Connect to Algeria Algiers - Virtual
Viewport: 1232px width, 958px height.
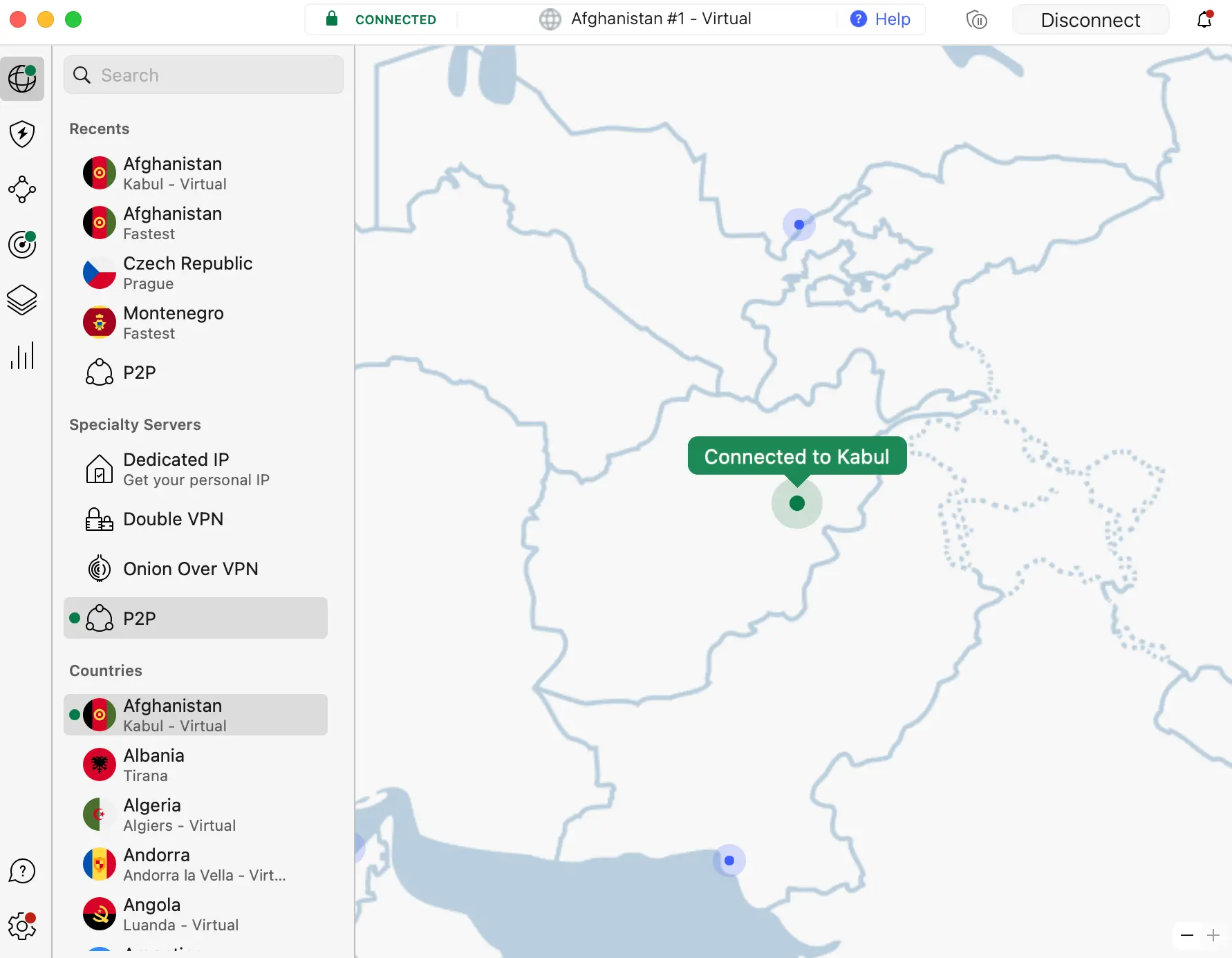click(196, 815)
